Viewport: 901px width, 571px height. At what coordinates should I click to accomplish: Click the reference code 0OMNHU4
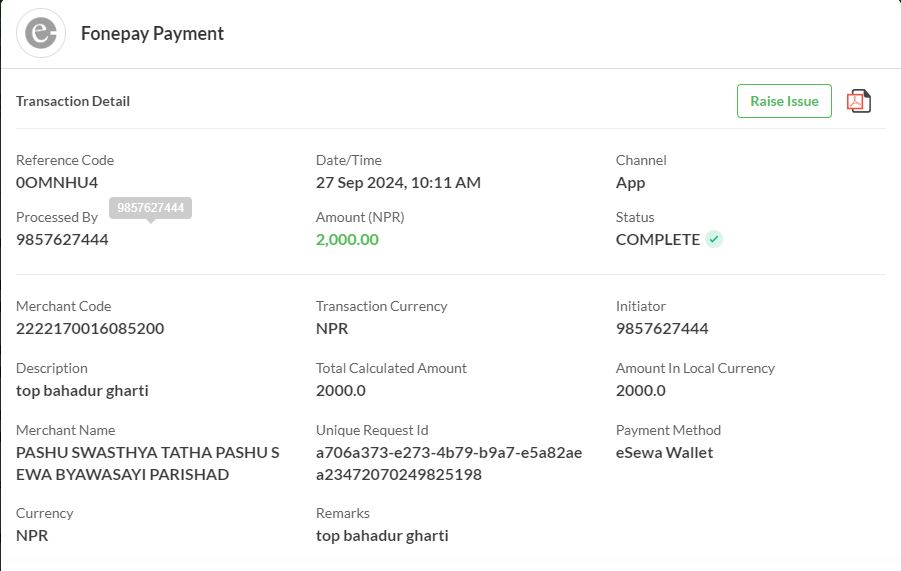[x=57, y=183]
